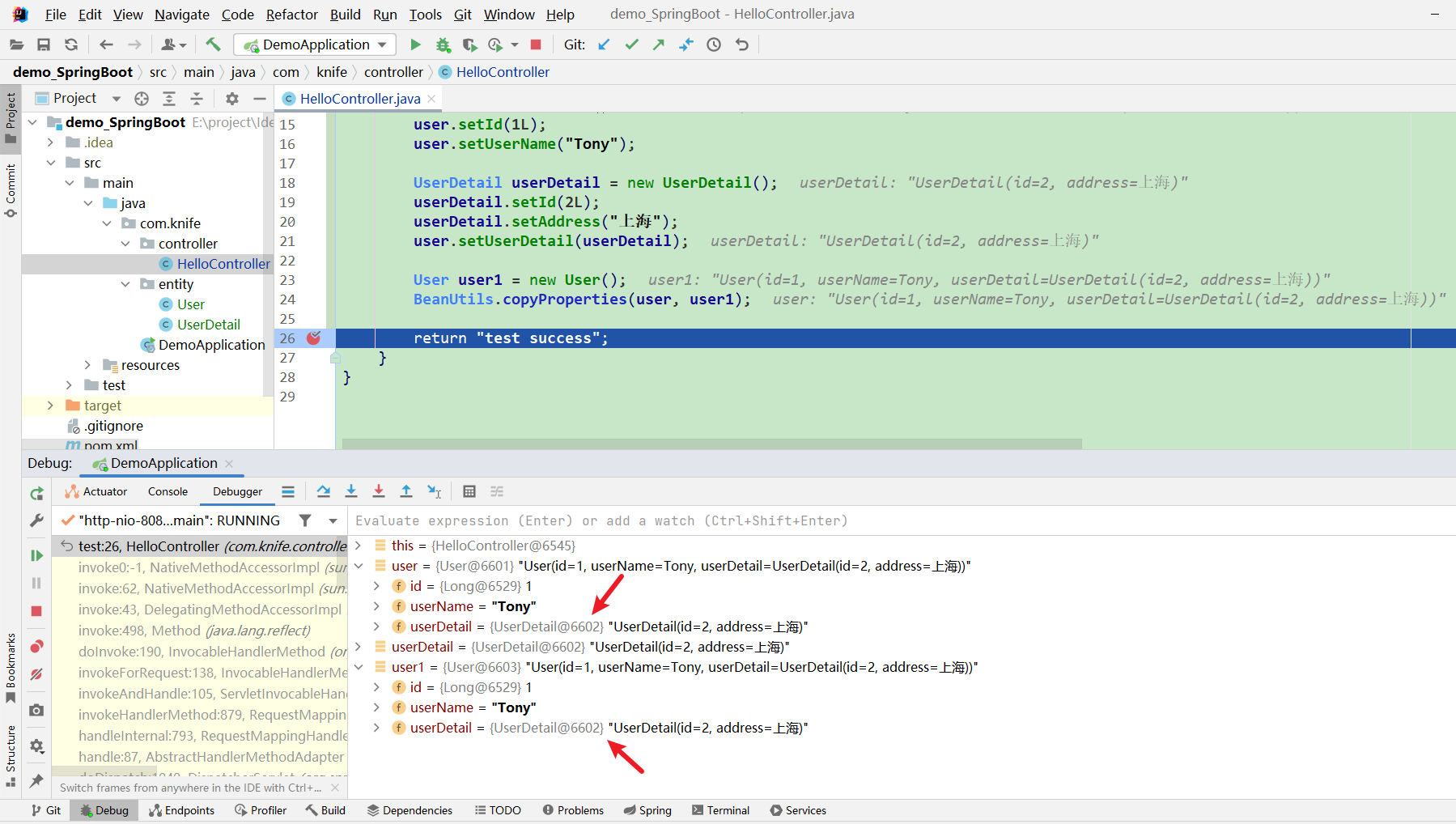Select the Step Over debugger icon
This screenshot has height=824, width=1456.
pyautogui.click(x=323, y=491)
